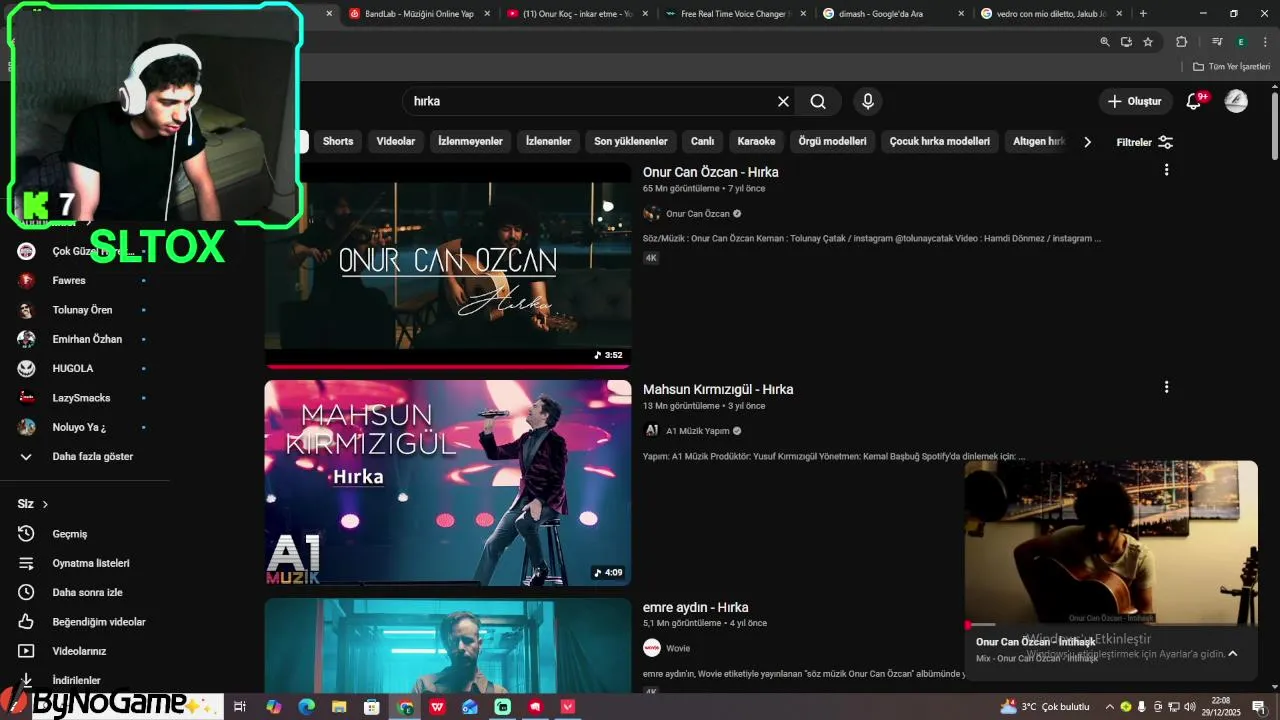This screenshot has height=720, width=1280.
Task: Open File Explorer from the taskbar
Action: point(339,706)
